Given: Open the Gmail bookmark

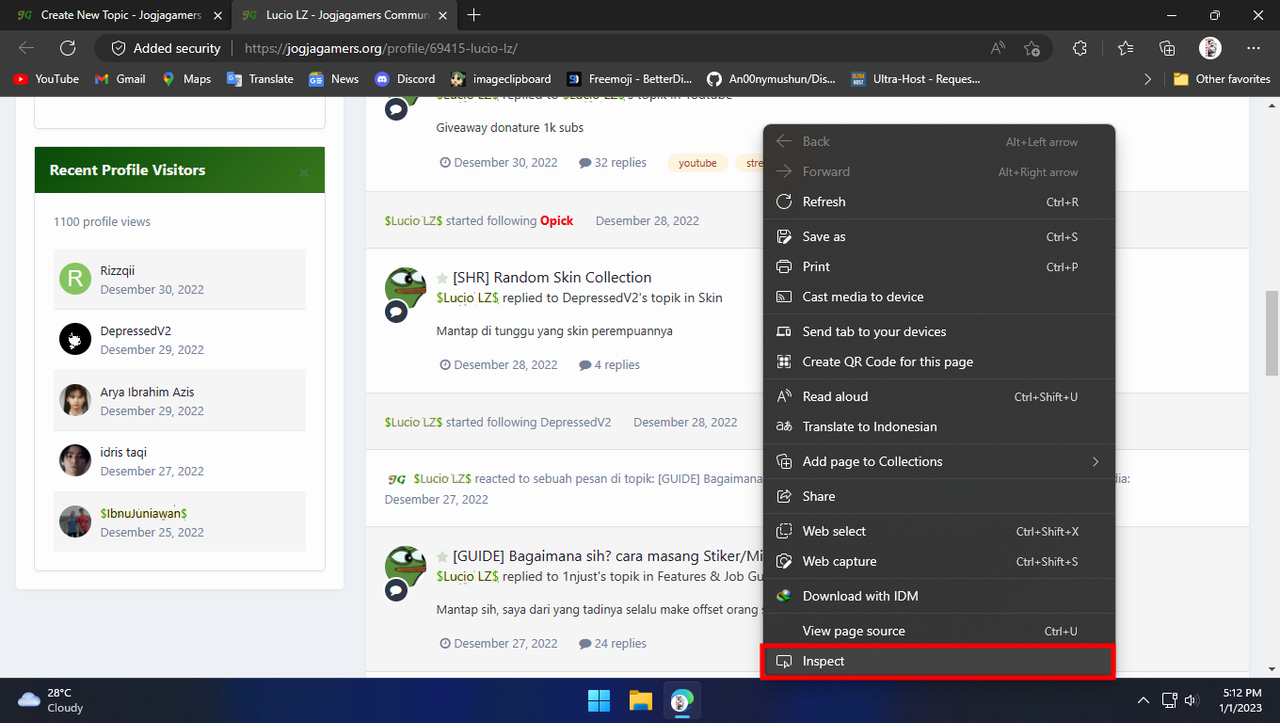Looking at the screenshot, I should (120, 79).
